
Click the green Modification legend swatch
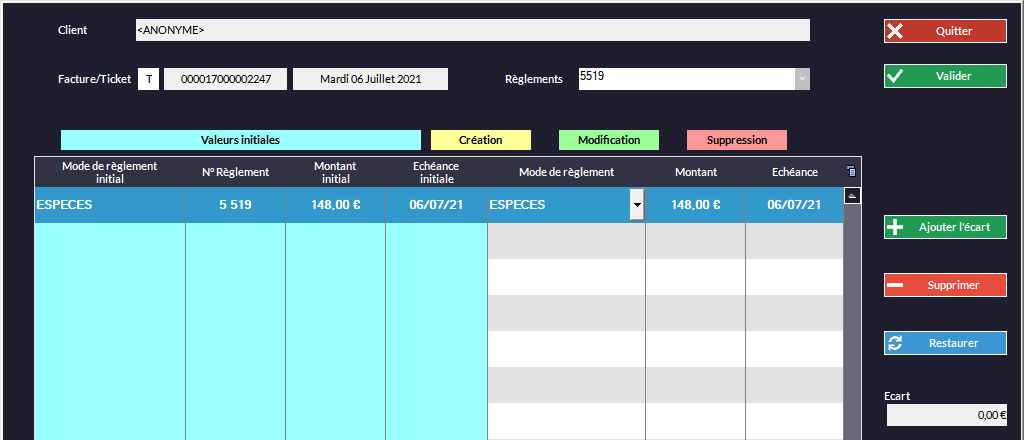click(609, 140)
